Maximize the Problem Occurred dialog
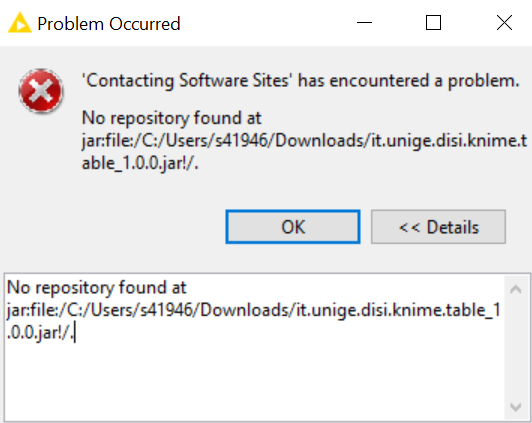 pos(433,23)
